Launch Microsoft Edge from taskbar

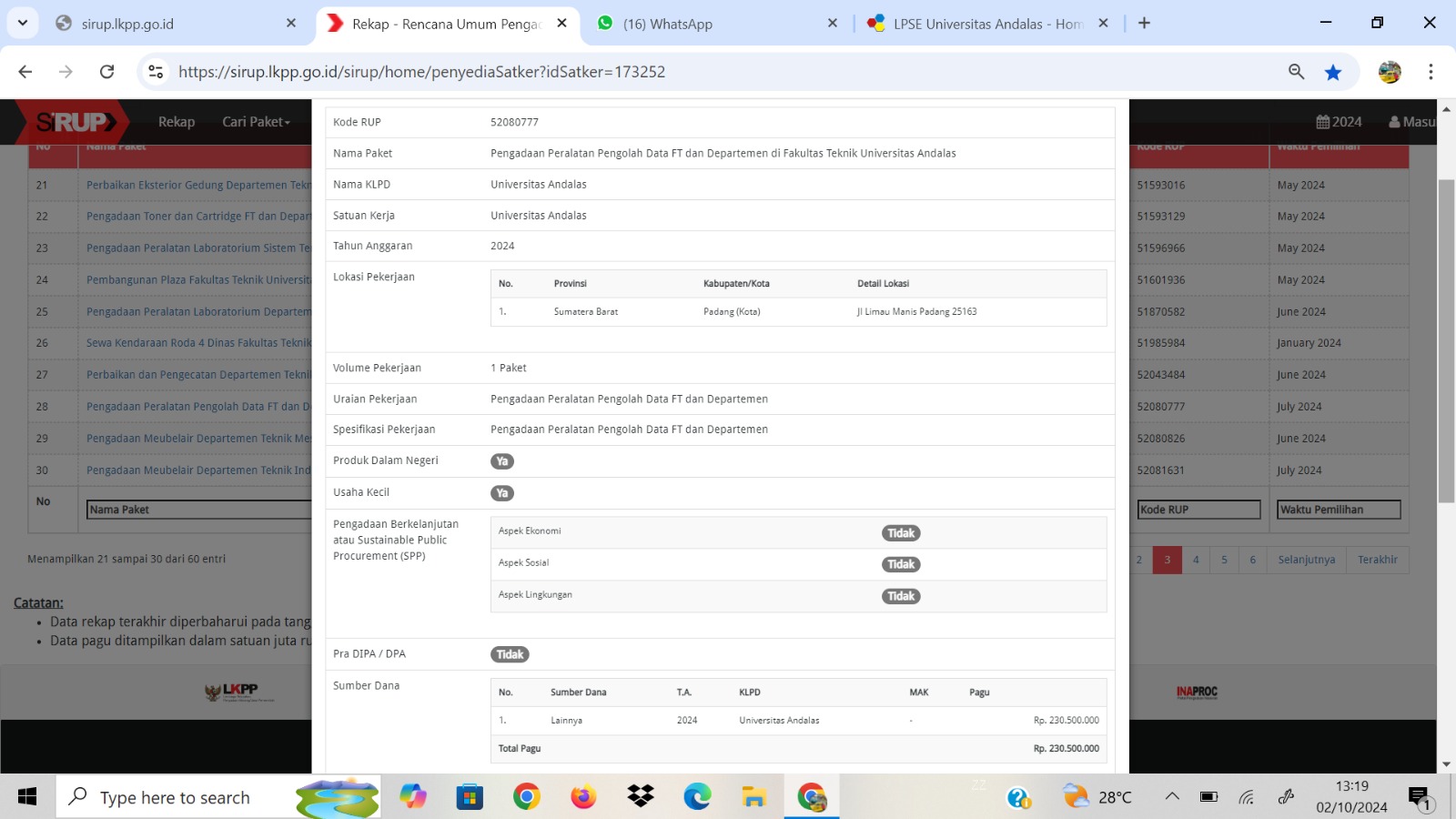click(697, 797)
